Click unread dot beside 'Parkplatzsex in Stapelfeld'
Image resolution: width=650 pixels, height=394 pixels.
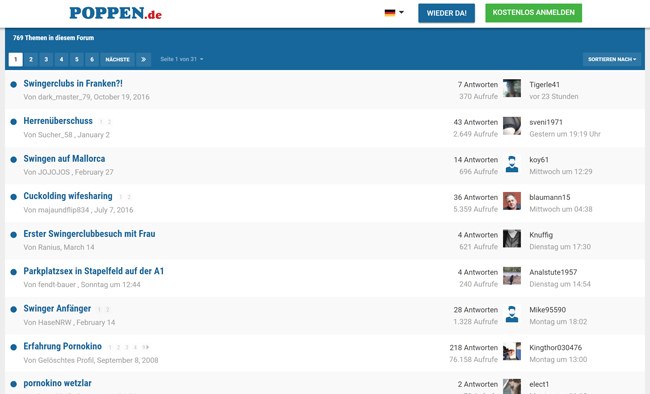(14, 272)
